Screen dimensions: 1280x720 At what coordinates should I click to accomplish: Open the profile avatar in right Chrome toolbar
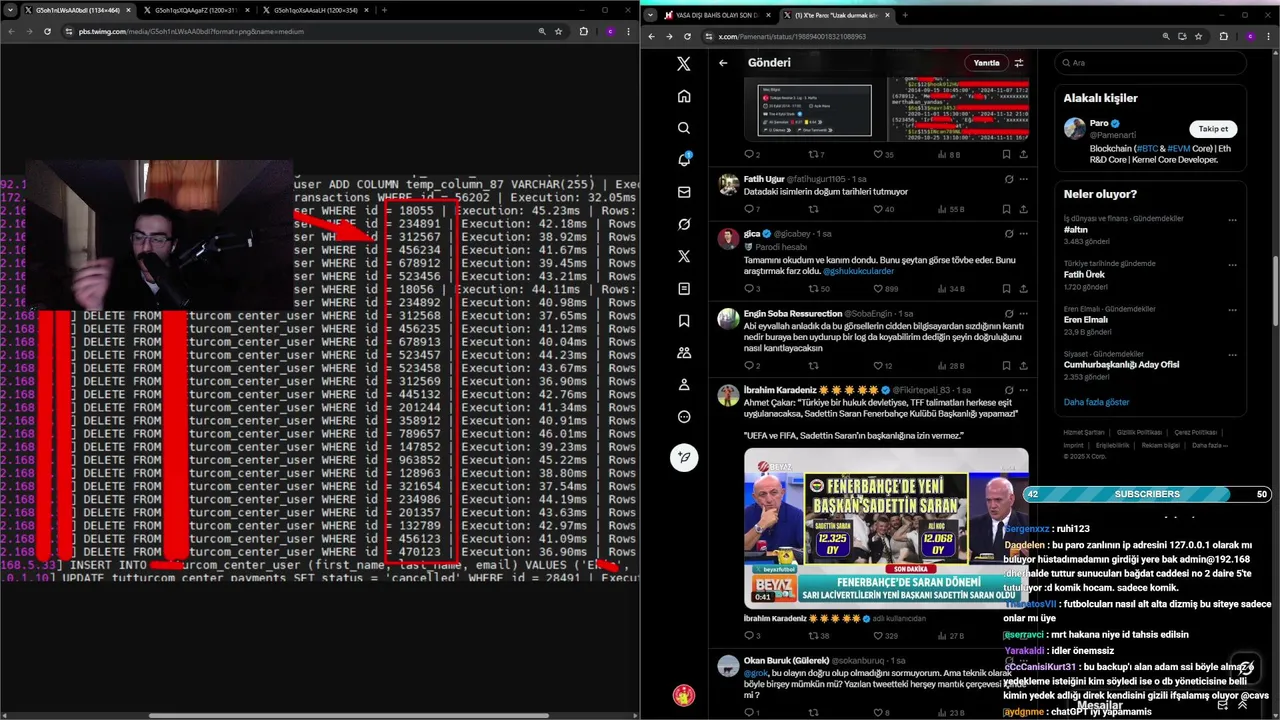click(x=1249, y=36)
